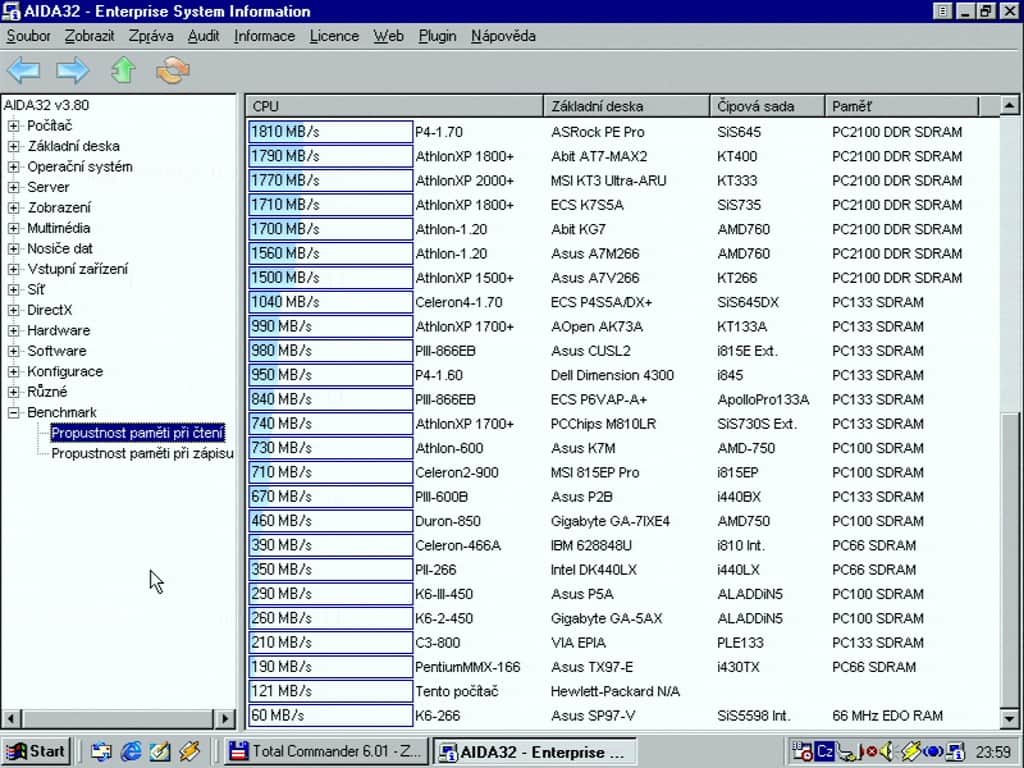This screenshot has width=1024, height=768.
Task: Open the Windows Start button
Action: (x=37, y=752)
